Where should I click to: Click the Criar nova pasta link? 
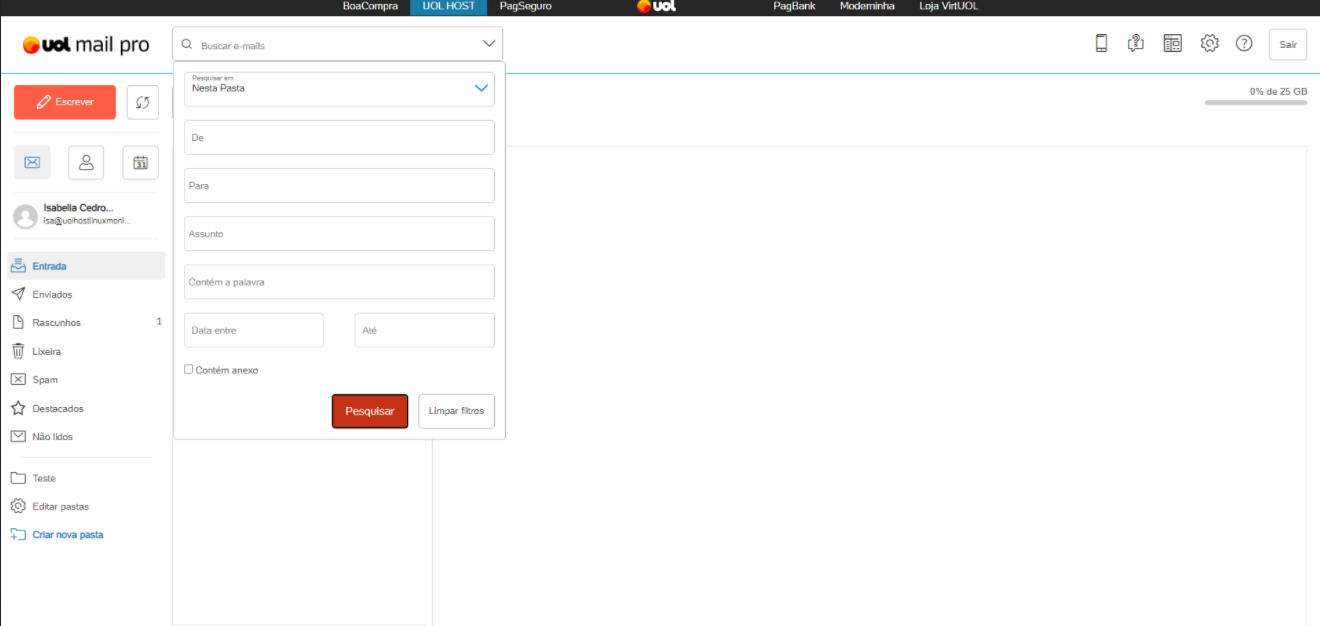click(67, 534)
